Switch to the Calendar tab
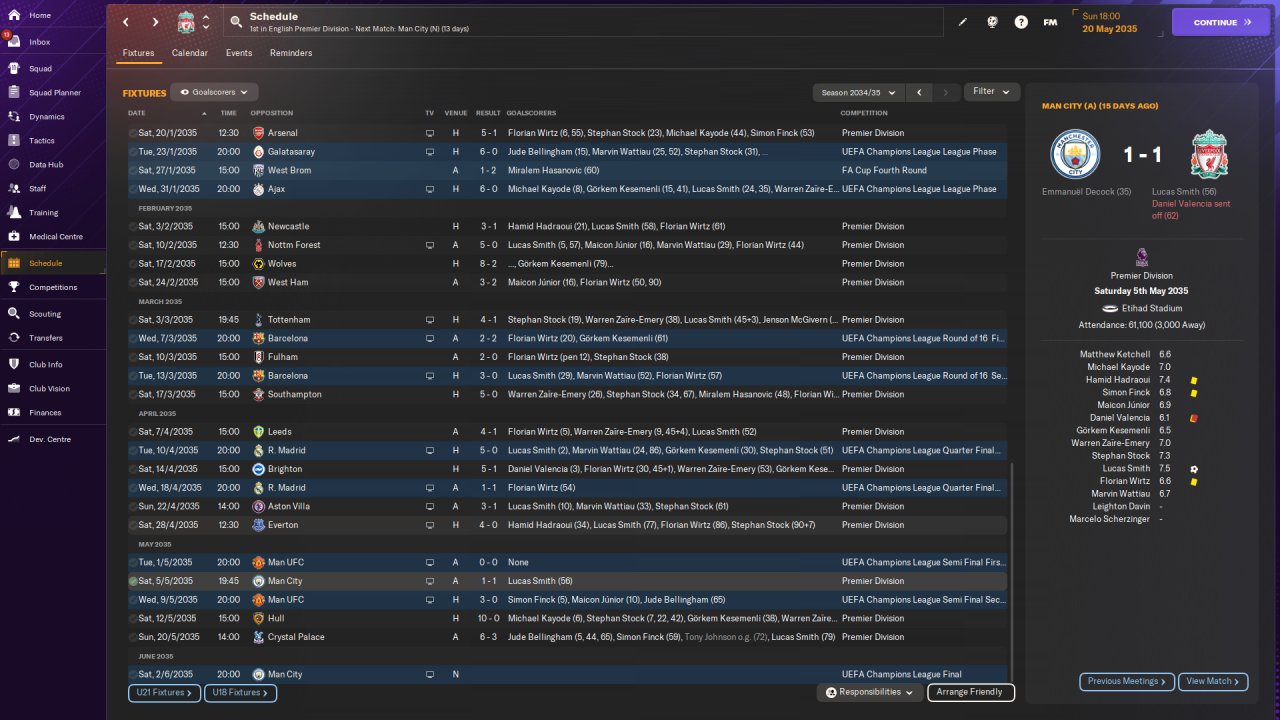 click(189, 53)
